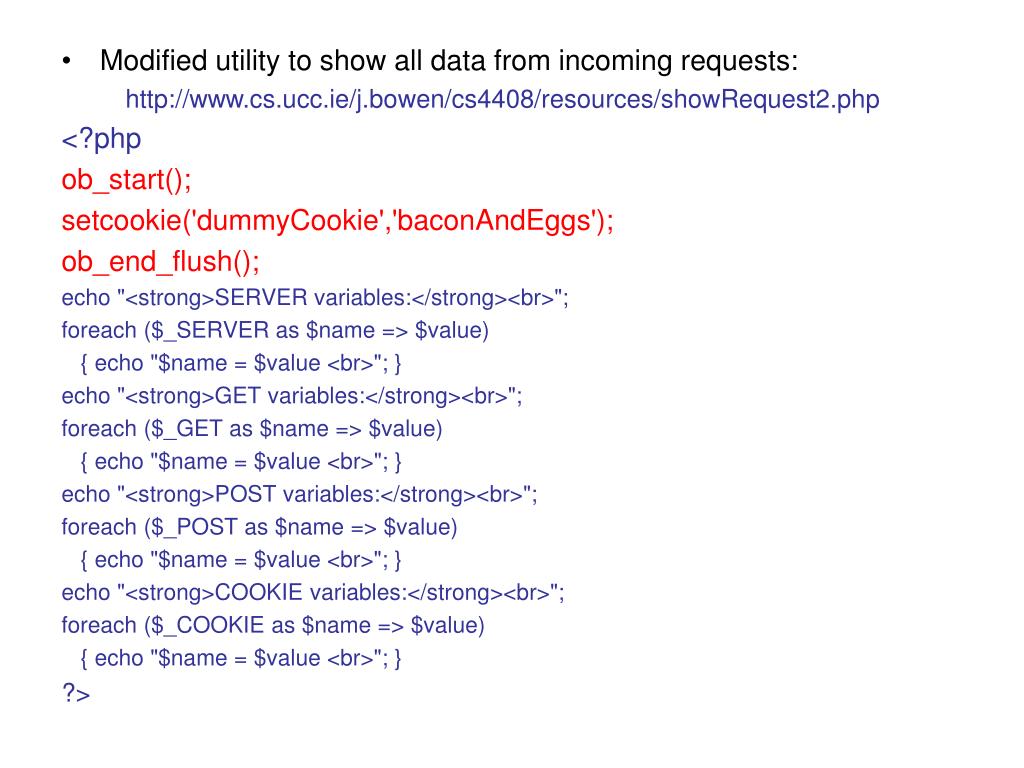Click the foreach ($_SERVER as $name) line
Image resolution: width=1024 pixels, height=768 pixels.
click(275, 330)
